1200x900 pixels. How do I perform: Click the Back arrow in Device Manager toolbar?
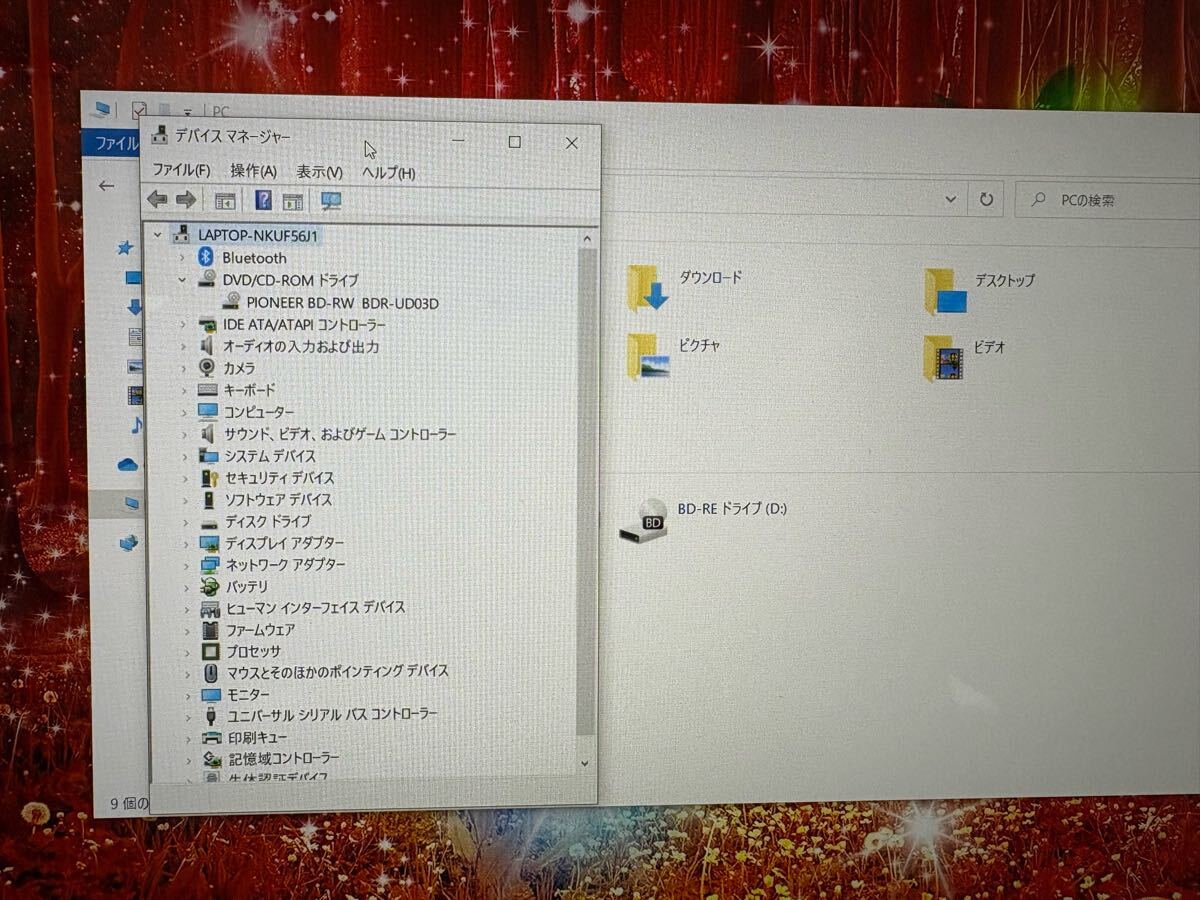[x=157, y=199]
